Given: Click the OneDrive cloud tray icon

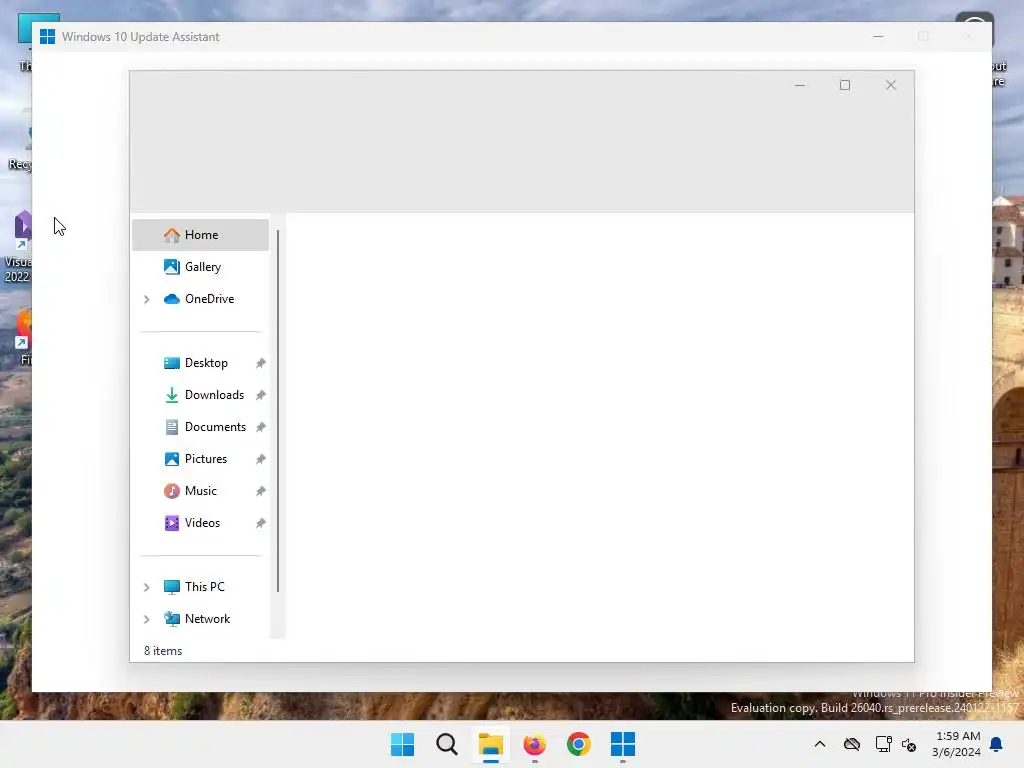Looking at the screenshot, I should [852, 744].
